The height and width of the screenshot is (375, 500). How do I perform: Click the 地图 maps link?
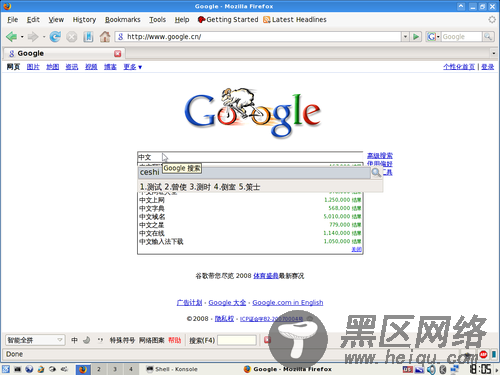tap(52, 67)
